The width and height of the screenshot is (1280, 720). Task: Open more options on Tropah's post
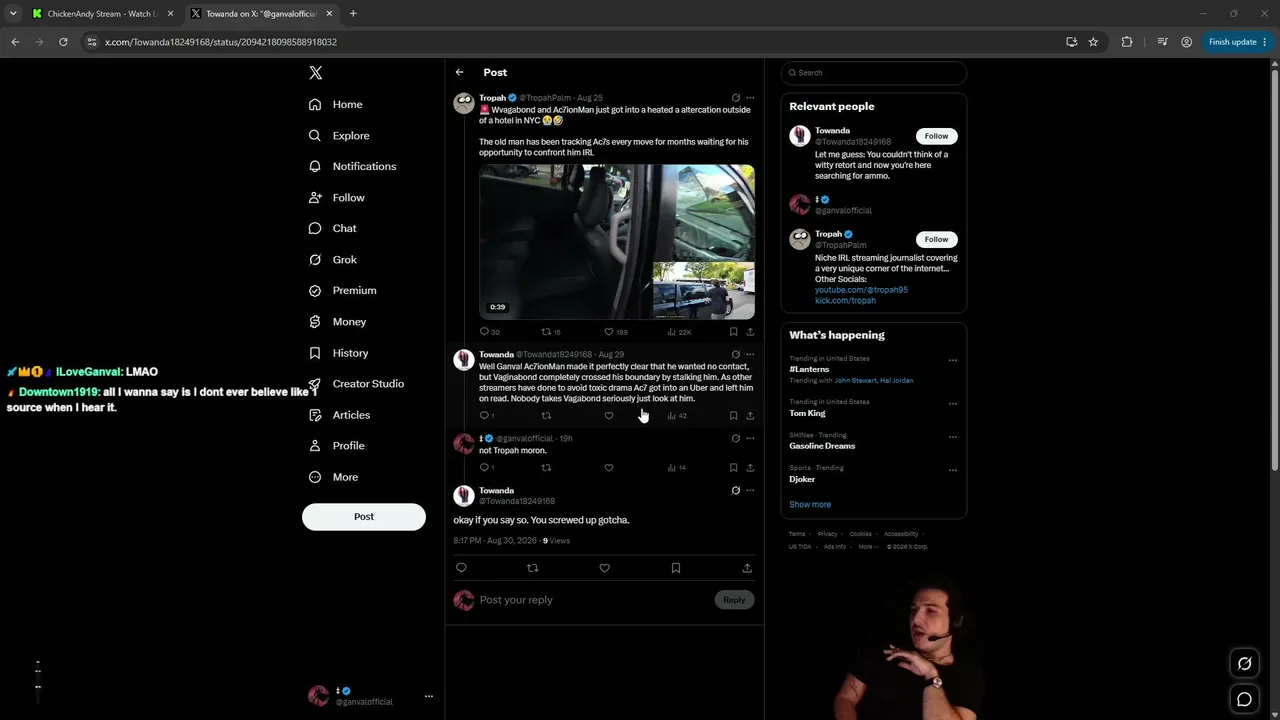click(x=750, y=98)
